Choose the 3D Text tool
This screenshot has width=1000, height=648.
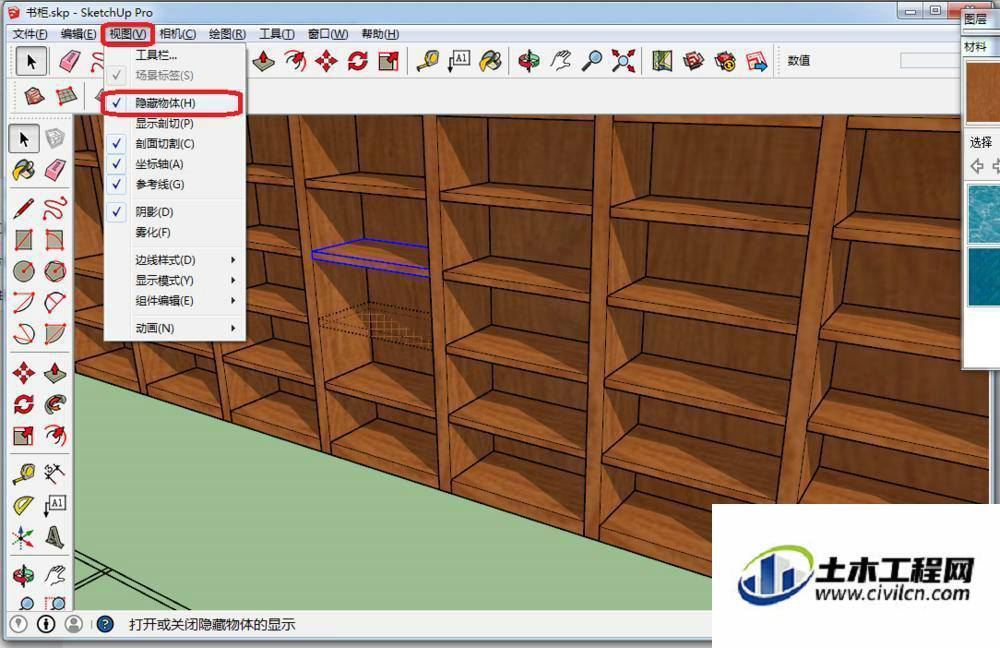click(x=55, y=537)
